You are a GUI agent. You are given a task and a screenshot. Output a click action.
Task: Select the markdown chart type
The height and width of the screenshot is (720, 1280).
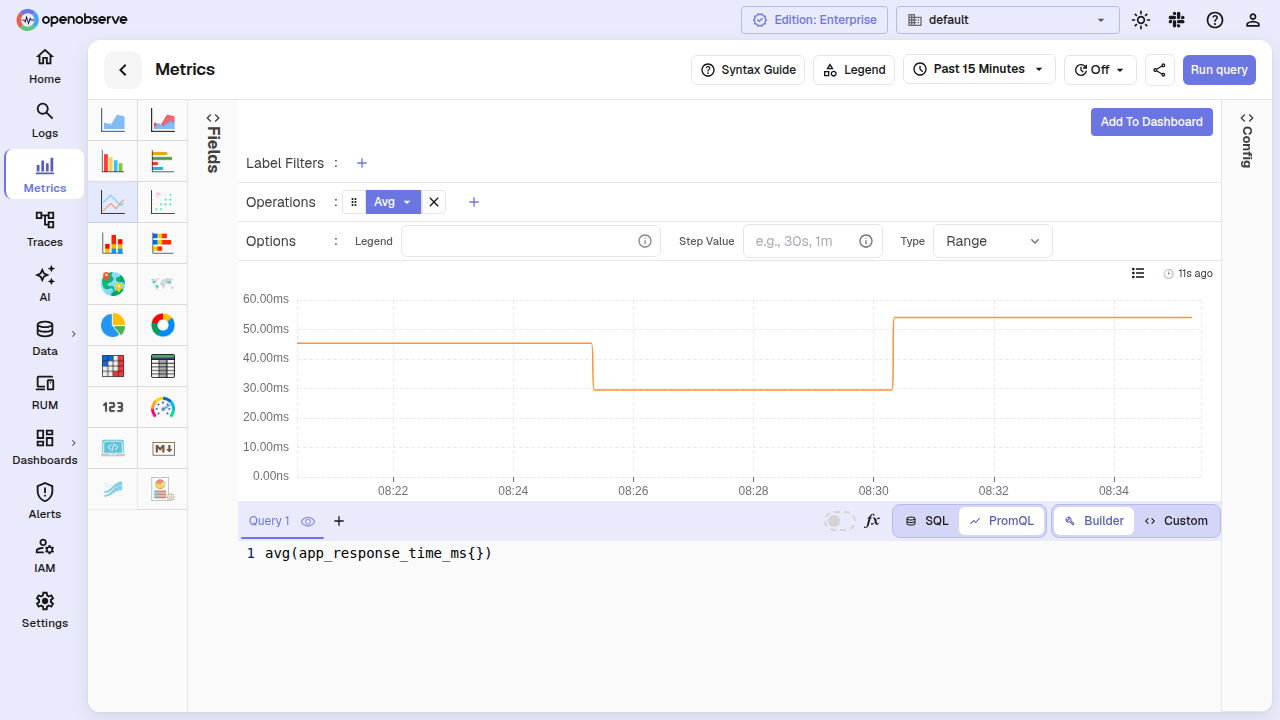pos(163,448)
